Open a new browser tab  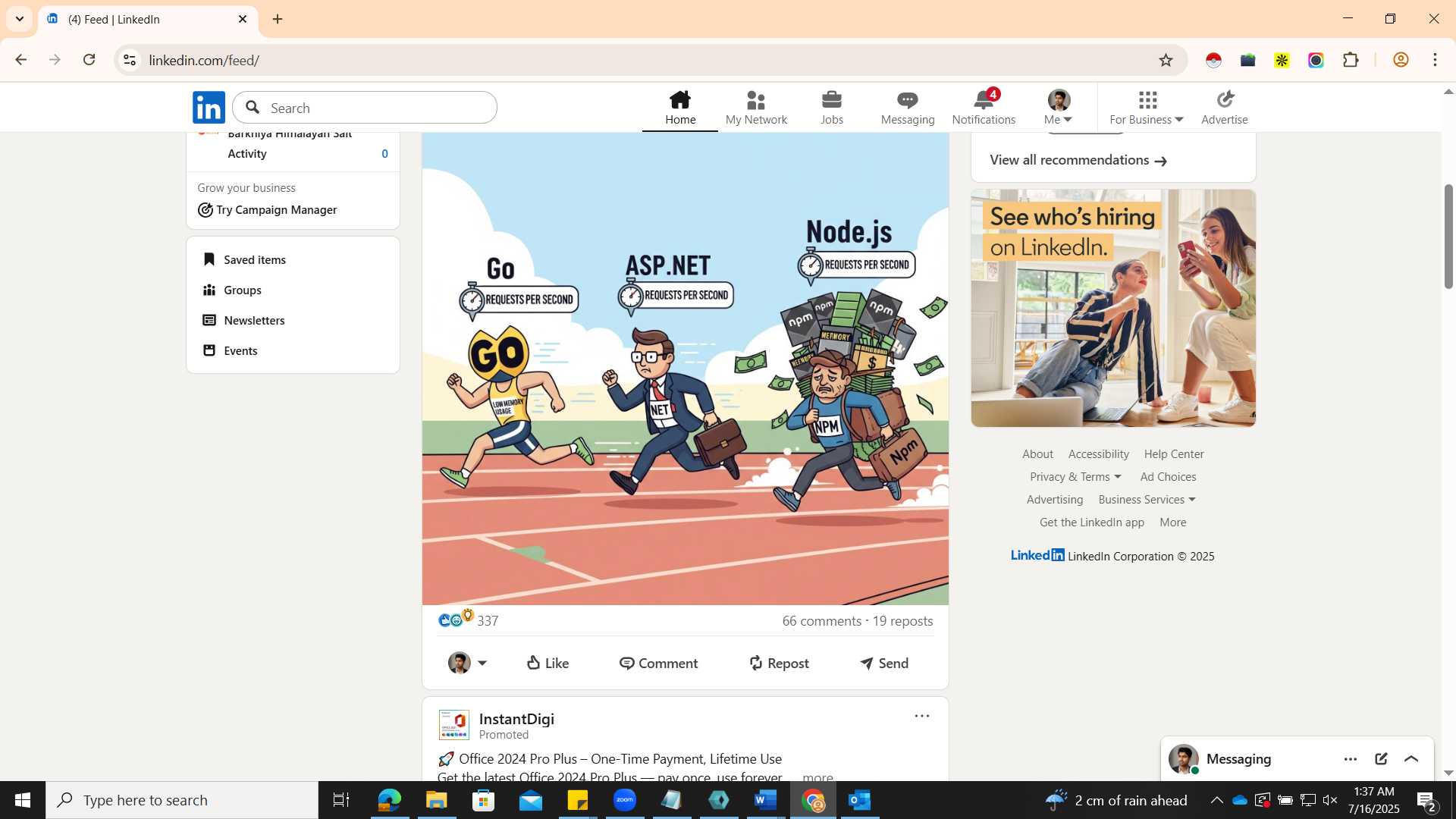[x=278, y=19]
